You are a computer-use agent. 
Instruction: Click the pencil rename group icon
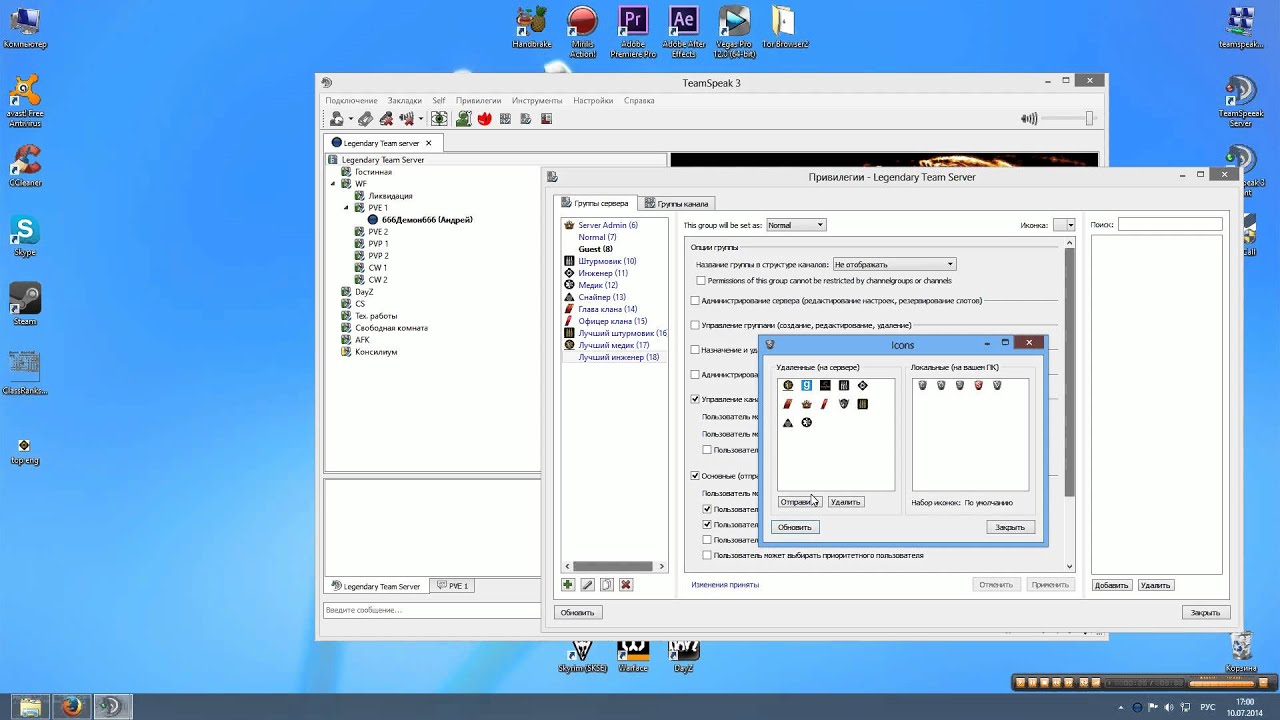[587, 585]
